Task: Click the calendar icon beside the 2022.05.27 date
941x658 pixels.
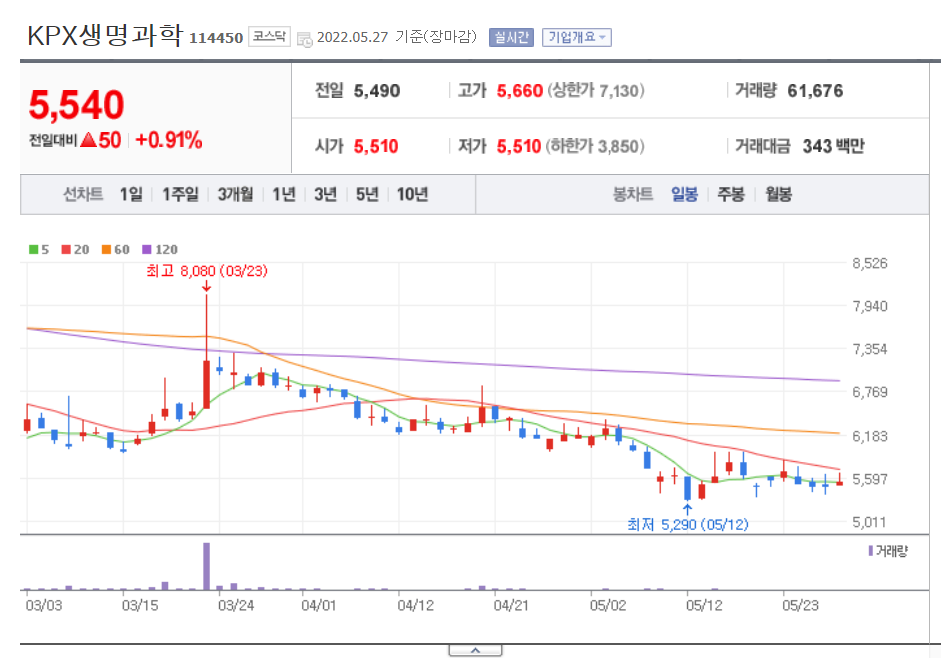Action: tap(305, 39)
